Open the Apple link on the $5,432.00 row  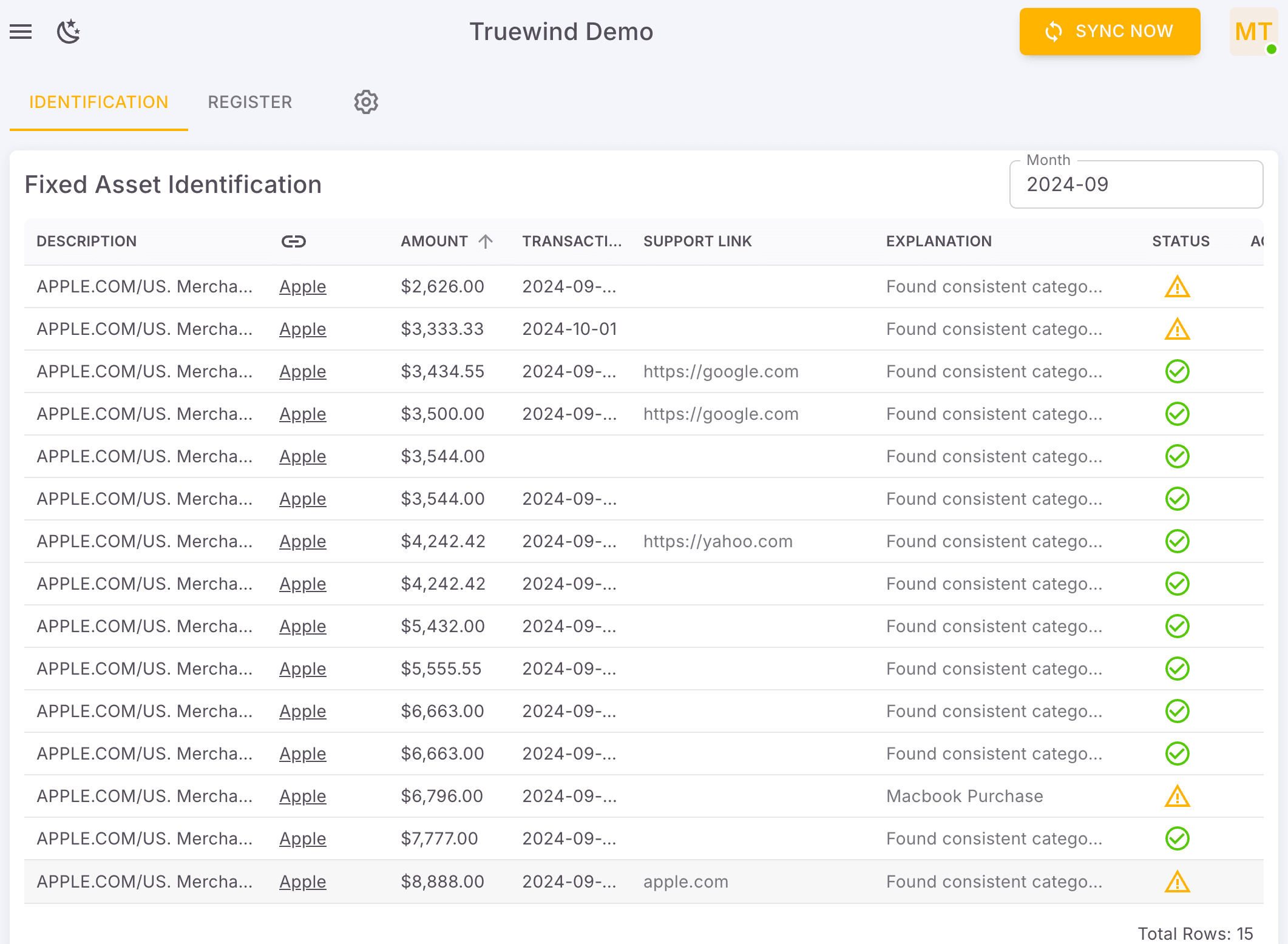click(302, 626)
